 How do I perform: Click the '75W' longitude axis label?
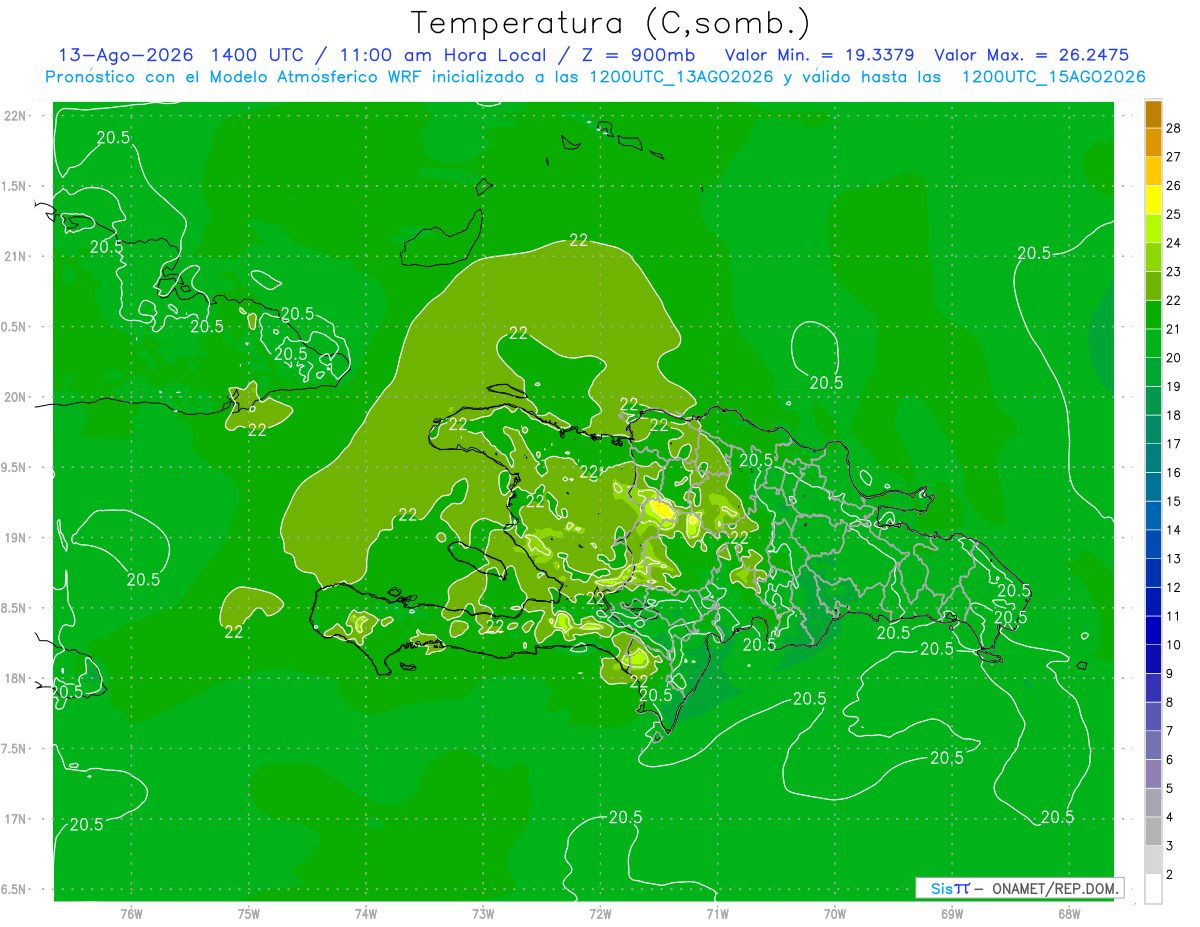click(x=249, y=914)
